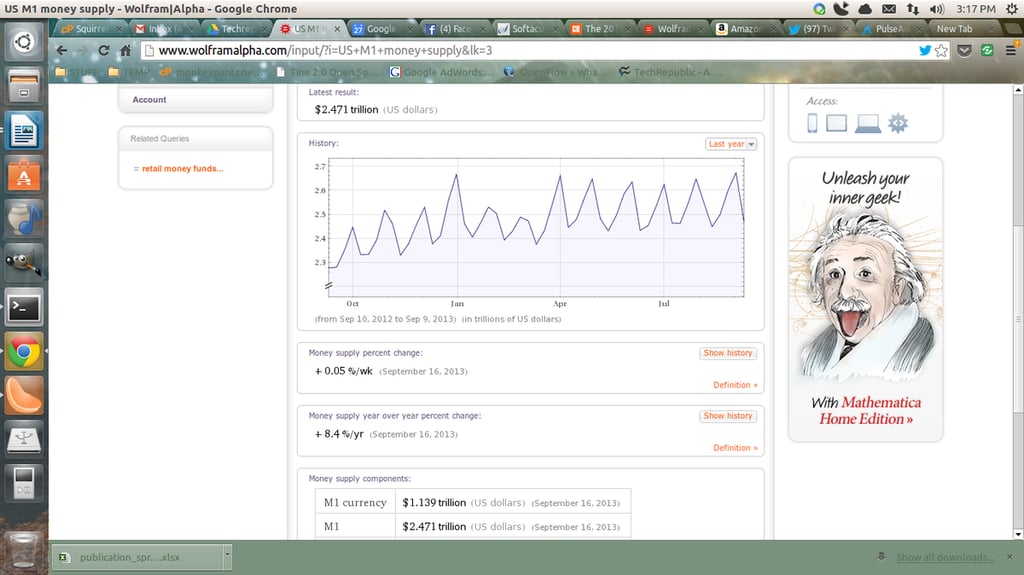Bookmark this page with the star icon

[941, 50]
